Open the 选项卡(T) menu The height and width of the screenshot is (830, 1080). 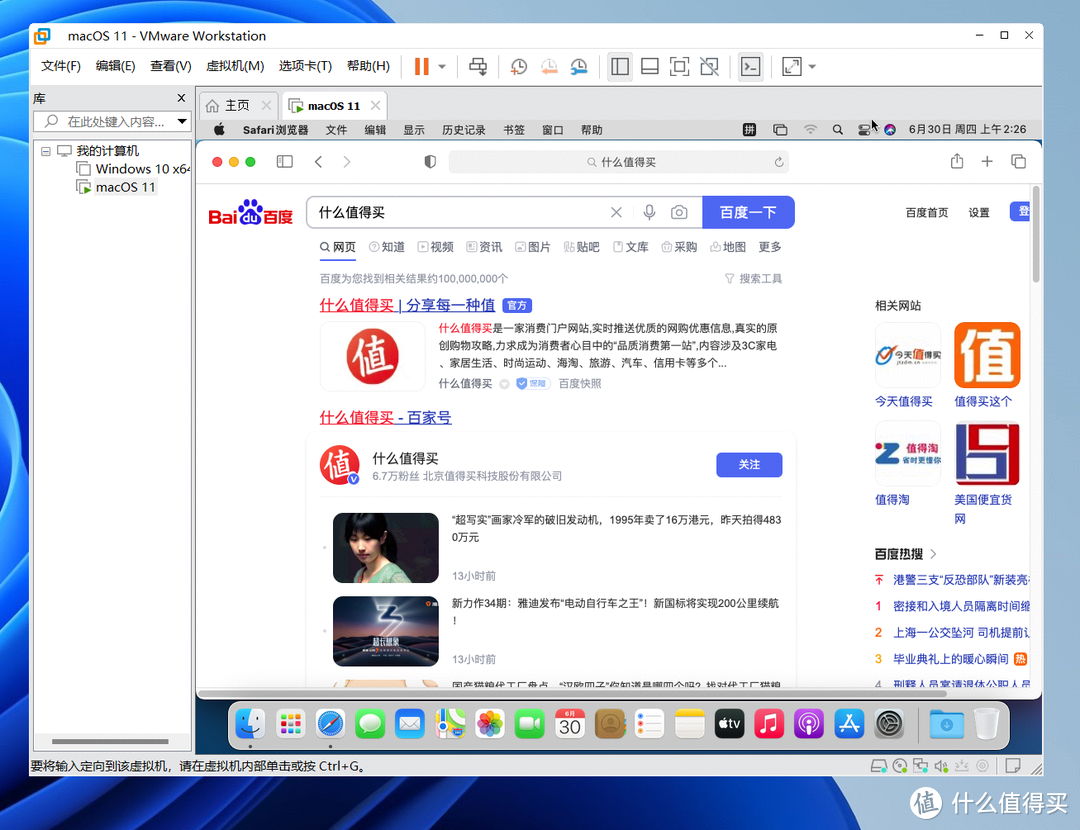pyautogui.click(x=305, y=66)
